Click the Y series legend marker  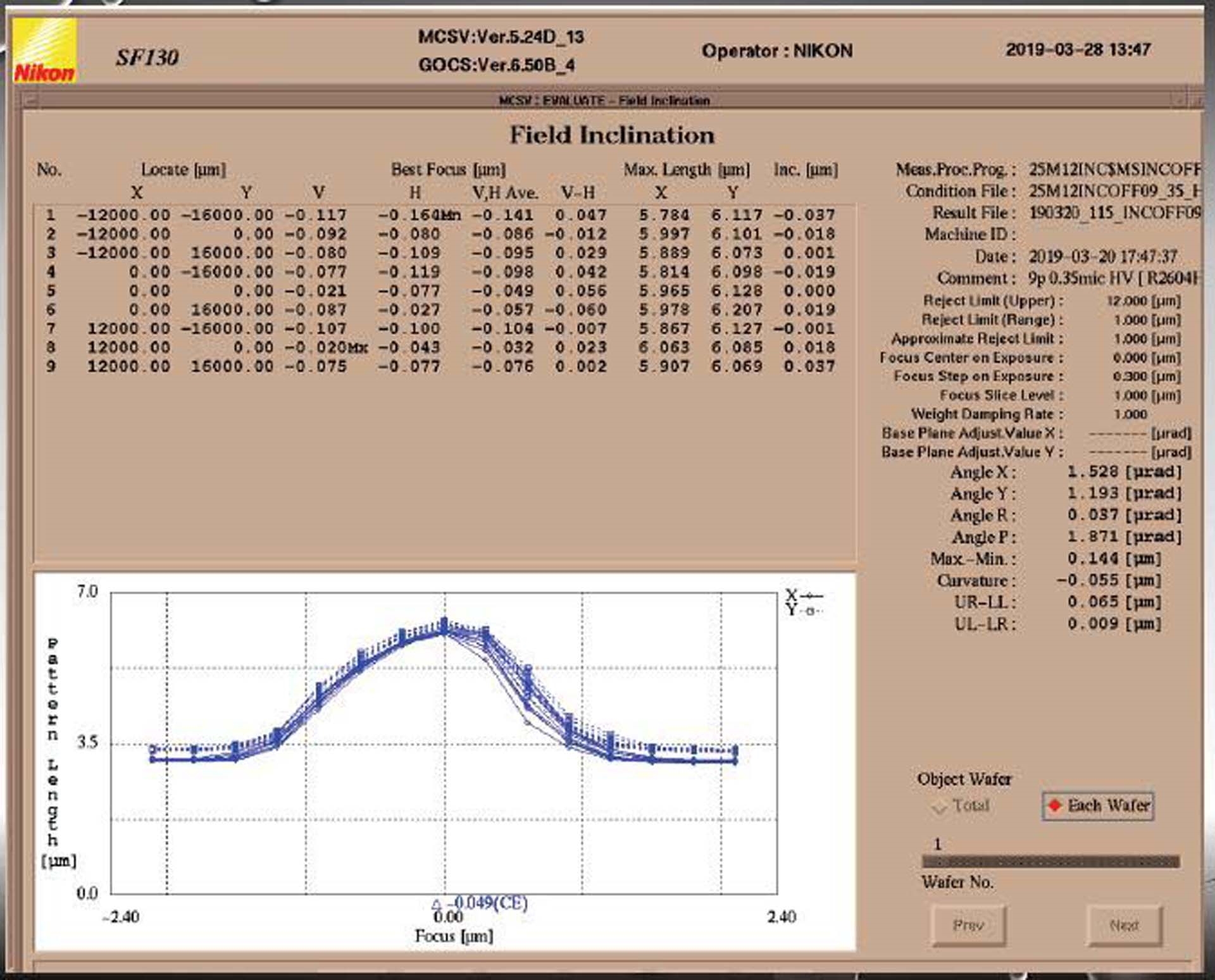[x=811, y=611]
